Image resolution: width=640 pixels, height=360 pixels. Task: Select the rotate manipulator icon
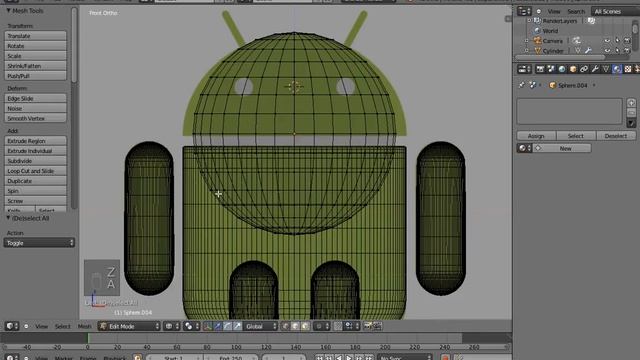point(227,326)
